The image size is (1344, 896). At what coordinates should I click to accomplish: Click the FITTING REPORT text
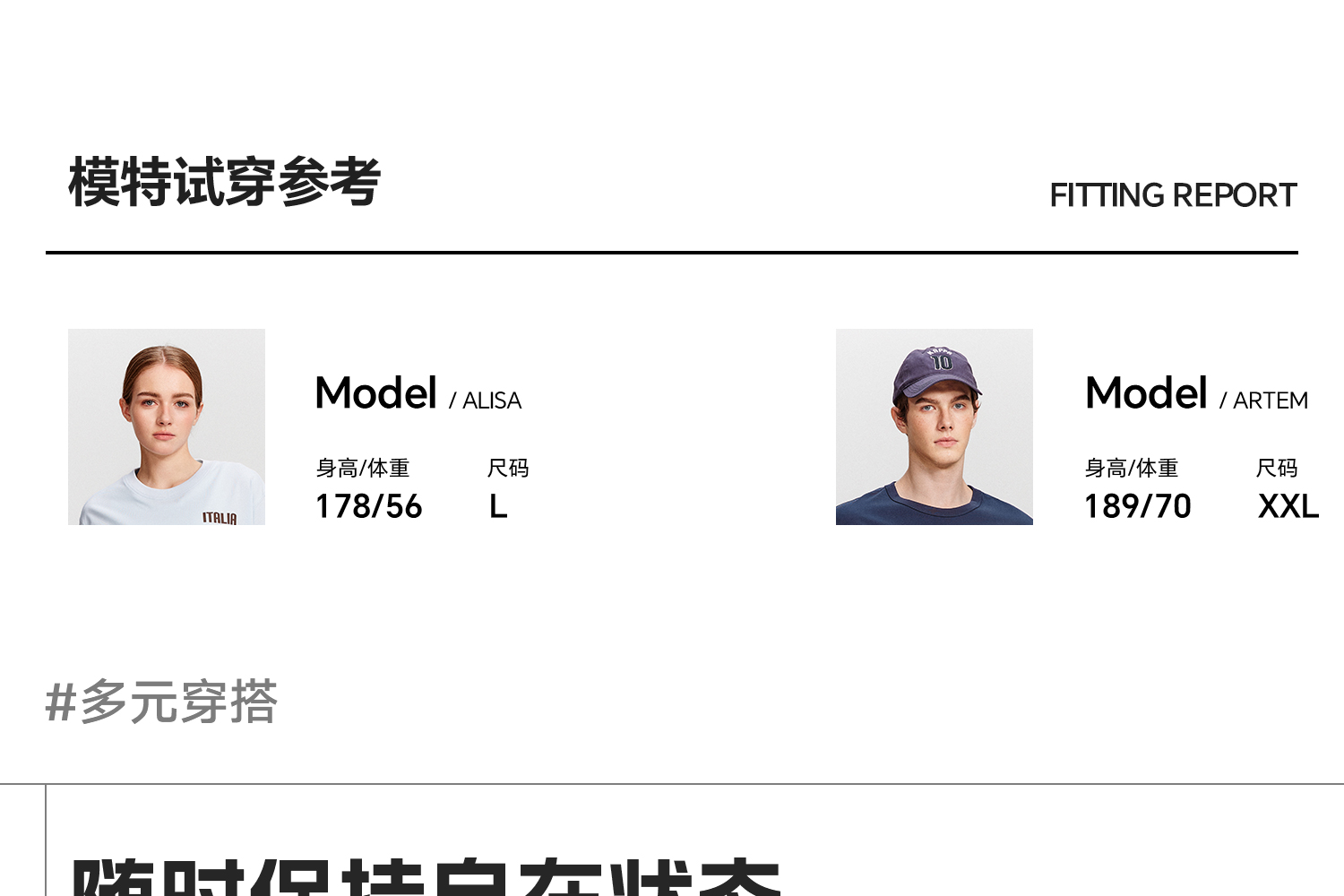pyautogui.click(x=1173, y=195)
